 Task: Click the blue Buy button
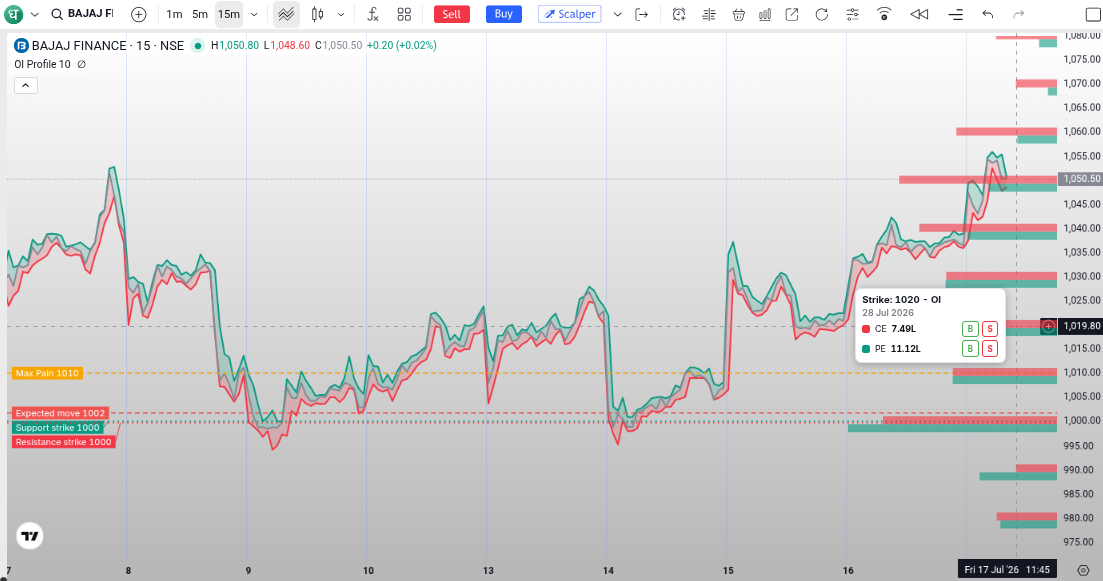click(504, 14)
